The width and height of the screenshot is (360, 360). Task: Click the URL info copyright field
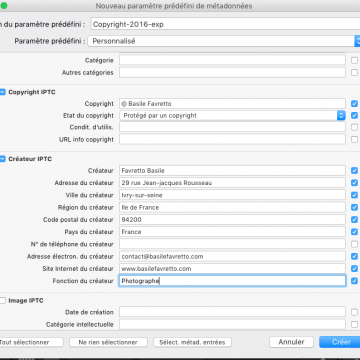coord(232,140)
